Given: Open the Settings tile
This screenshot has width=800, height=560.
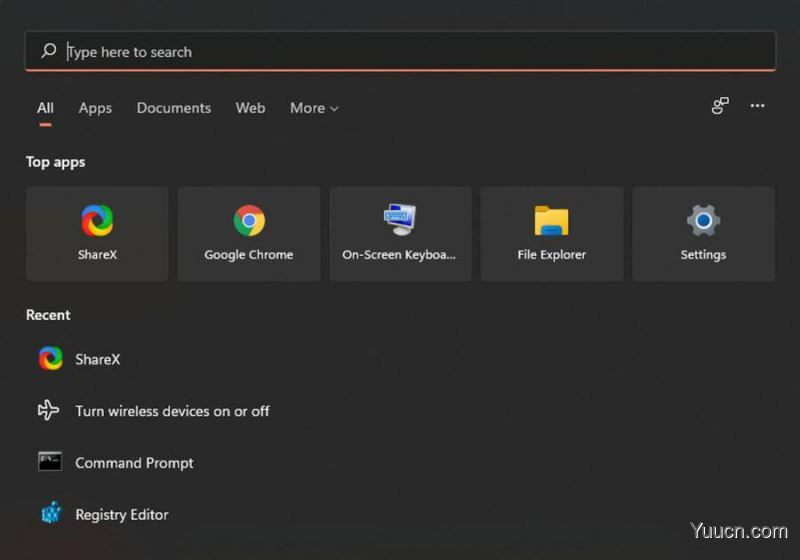Looking at the screenshot, I should point(704,234).
